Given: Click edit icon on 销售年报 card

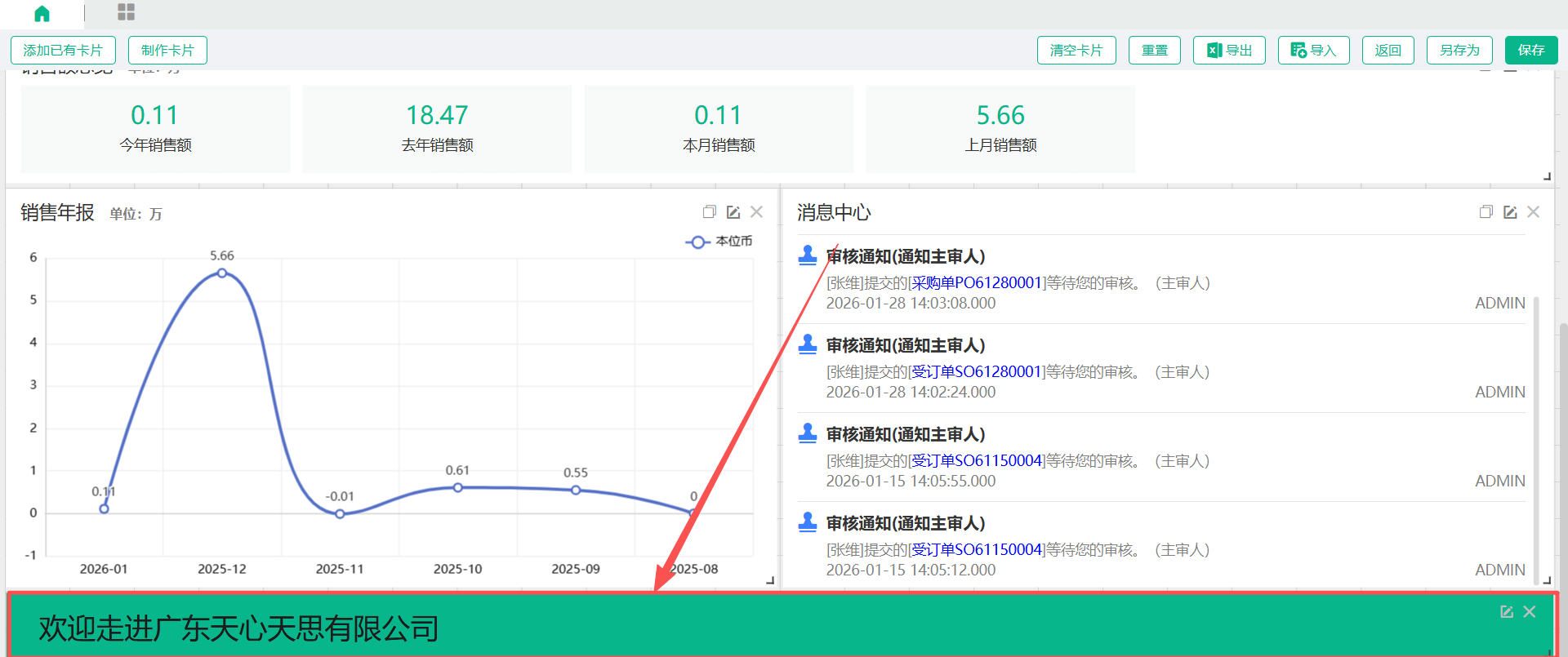Looking at the screenshot, I should pos(733,212).
